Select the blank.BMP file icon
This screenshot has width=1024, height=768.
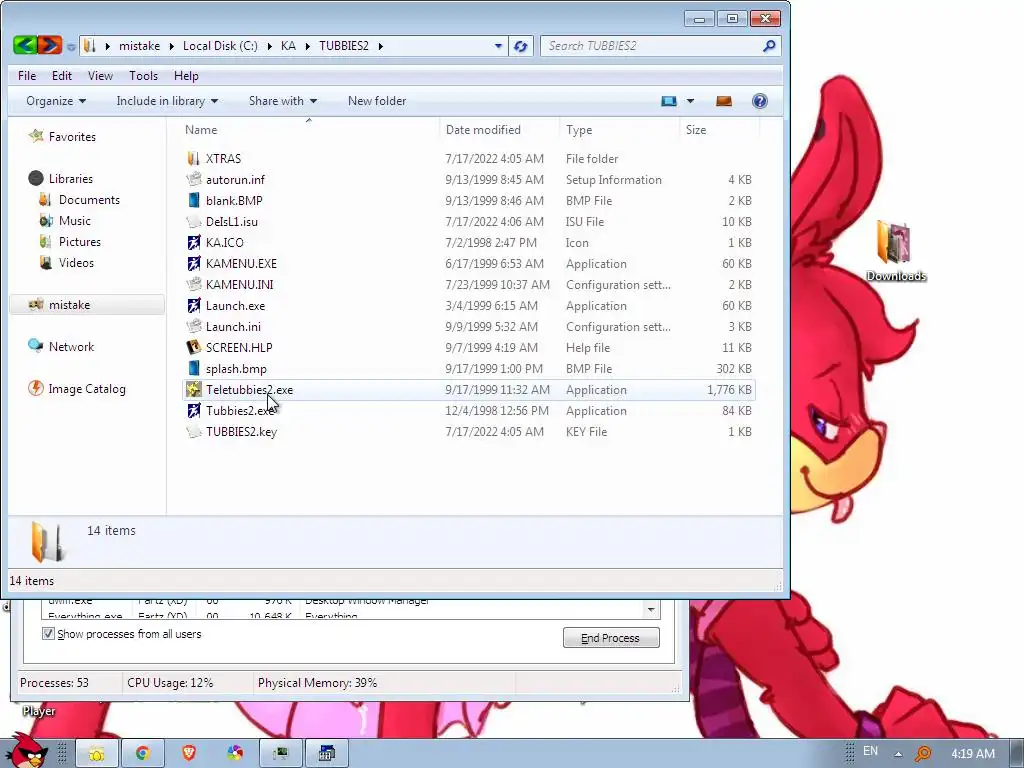pos(193,200)
